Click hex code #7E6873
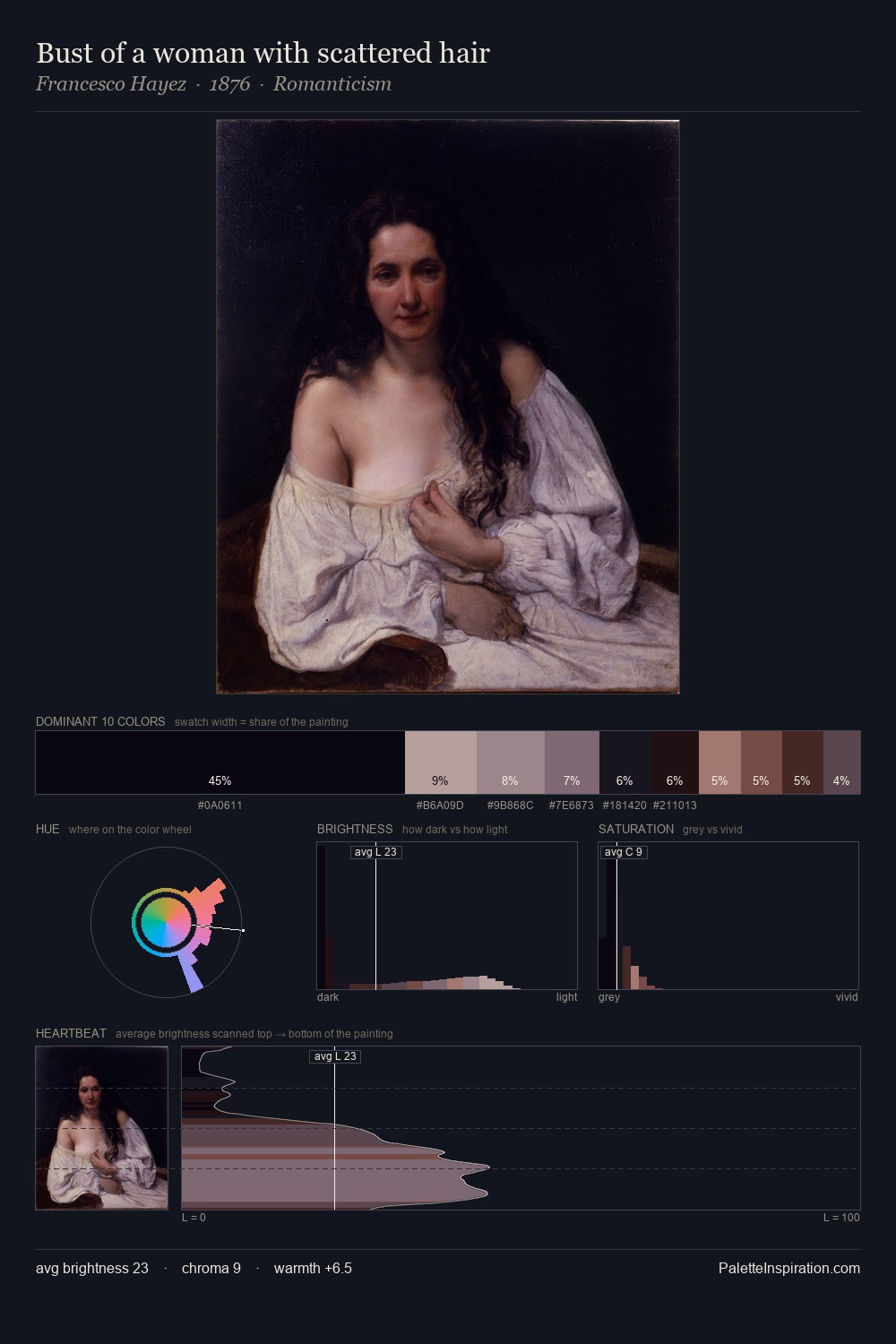896x1344 pixels. [x=572, y=805]
